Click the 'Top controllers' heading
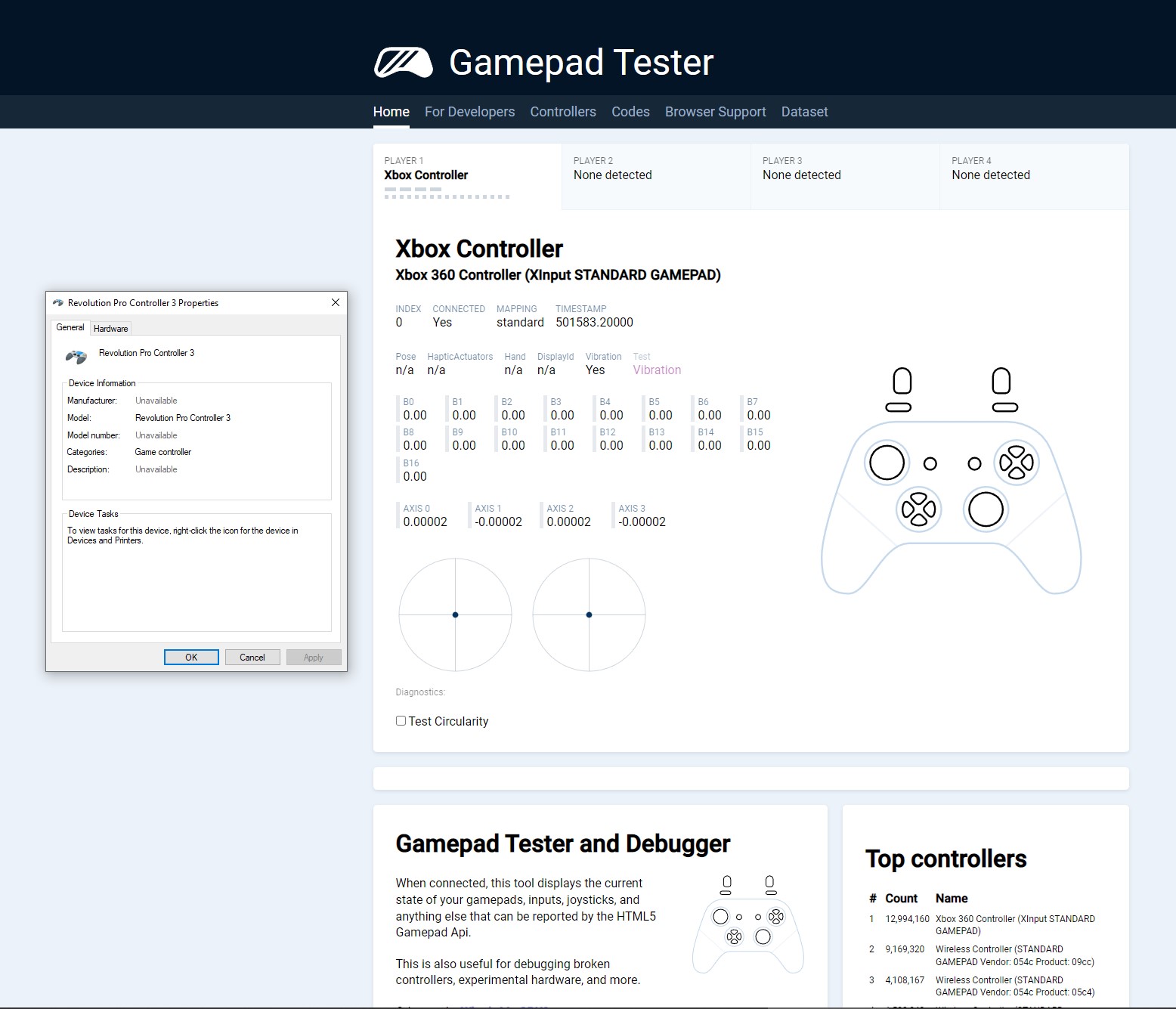Screen dimensions: 1176x1009 (x=946, y=859)
